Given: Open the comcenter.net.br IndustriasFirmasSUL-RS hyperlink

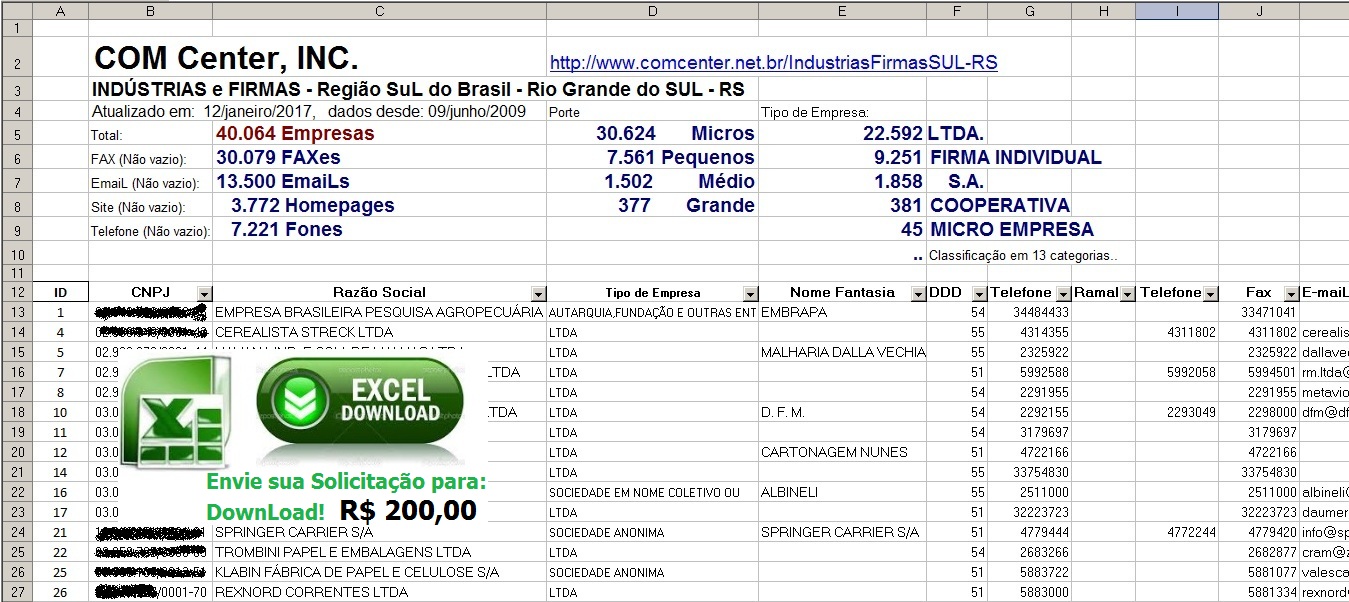Looking at the screenshot, I should coord(773,63).
